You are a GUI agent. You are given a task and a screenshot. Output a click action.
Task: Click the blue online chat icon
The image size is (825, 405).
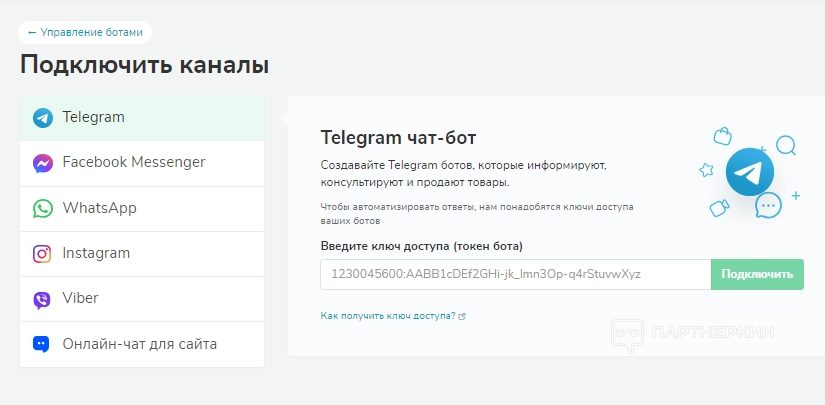[41, 345]
